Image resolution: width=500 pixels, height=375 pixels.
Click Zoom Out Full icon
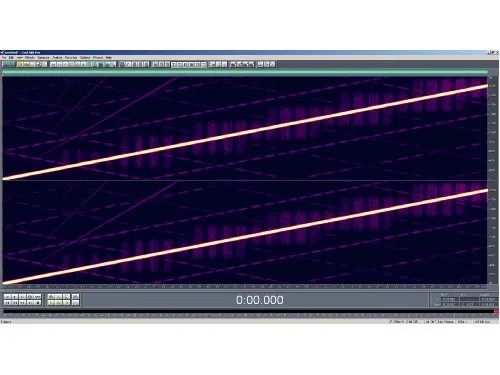[67, 296]
